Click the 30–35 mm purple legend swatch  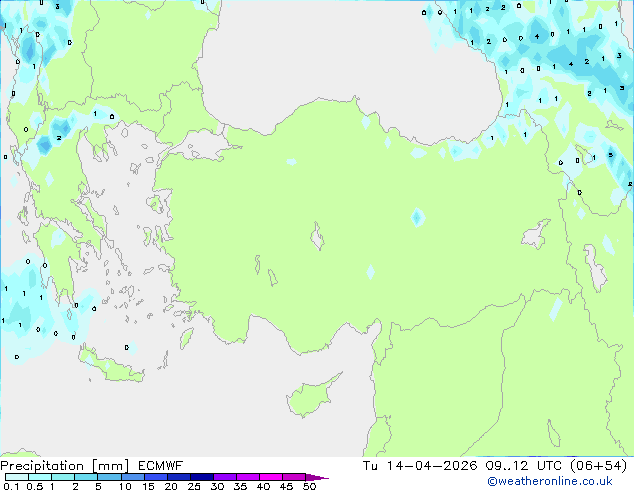(225, 477)
